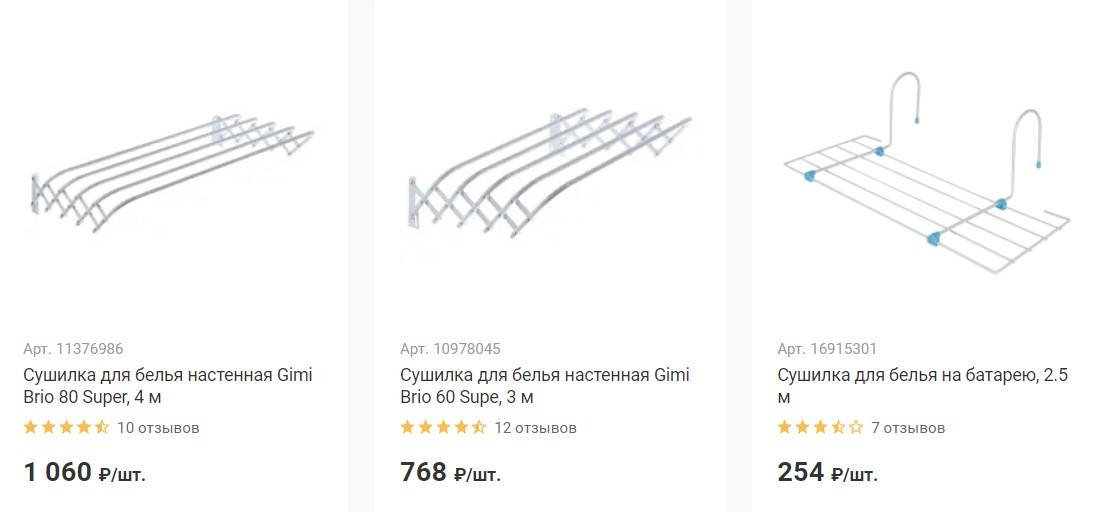Click the star rating for Gimi Brio 80 Super
Screen dimensions: 1097x512
[66, 428]
